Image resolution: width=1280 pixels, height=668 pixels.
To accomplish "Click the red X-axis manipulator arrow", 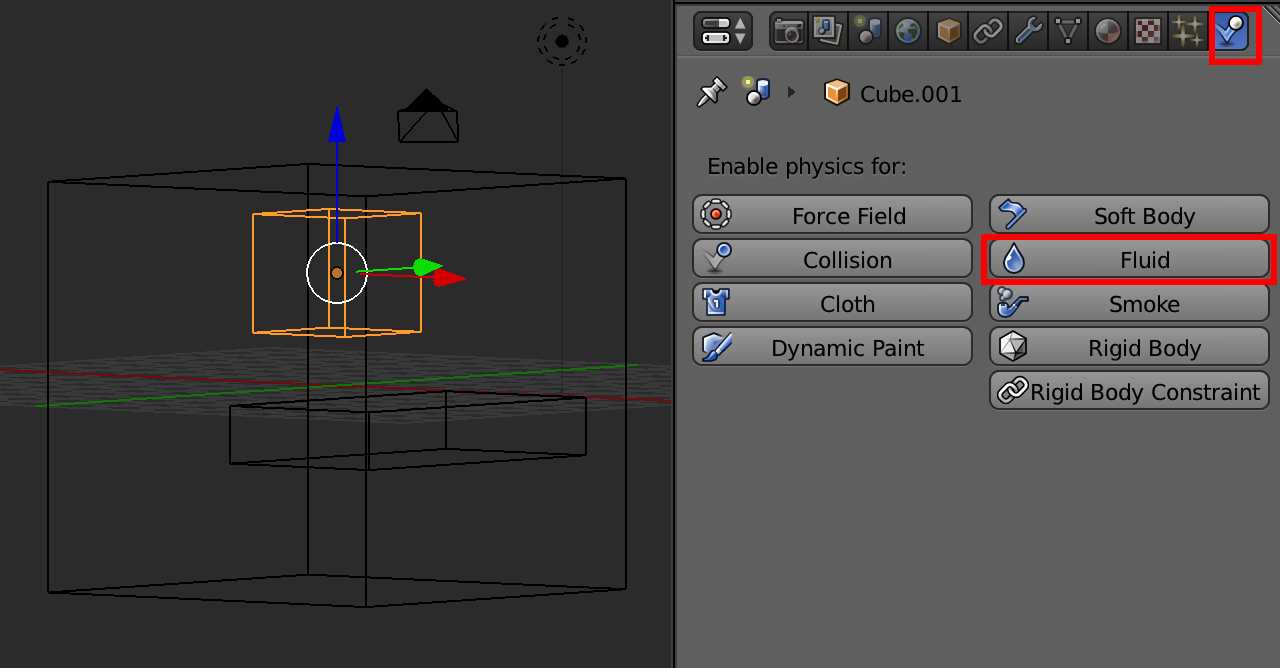I will 449,277.
